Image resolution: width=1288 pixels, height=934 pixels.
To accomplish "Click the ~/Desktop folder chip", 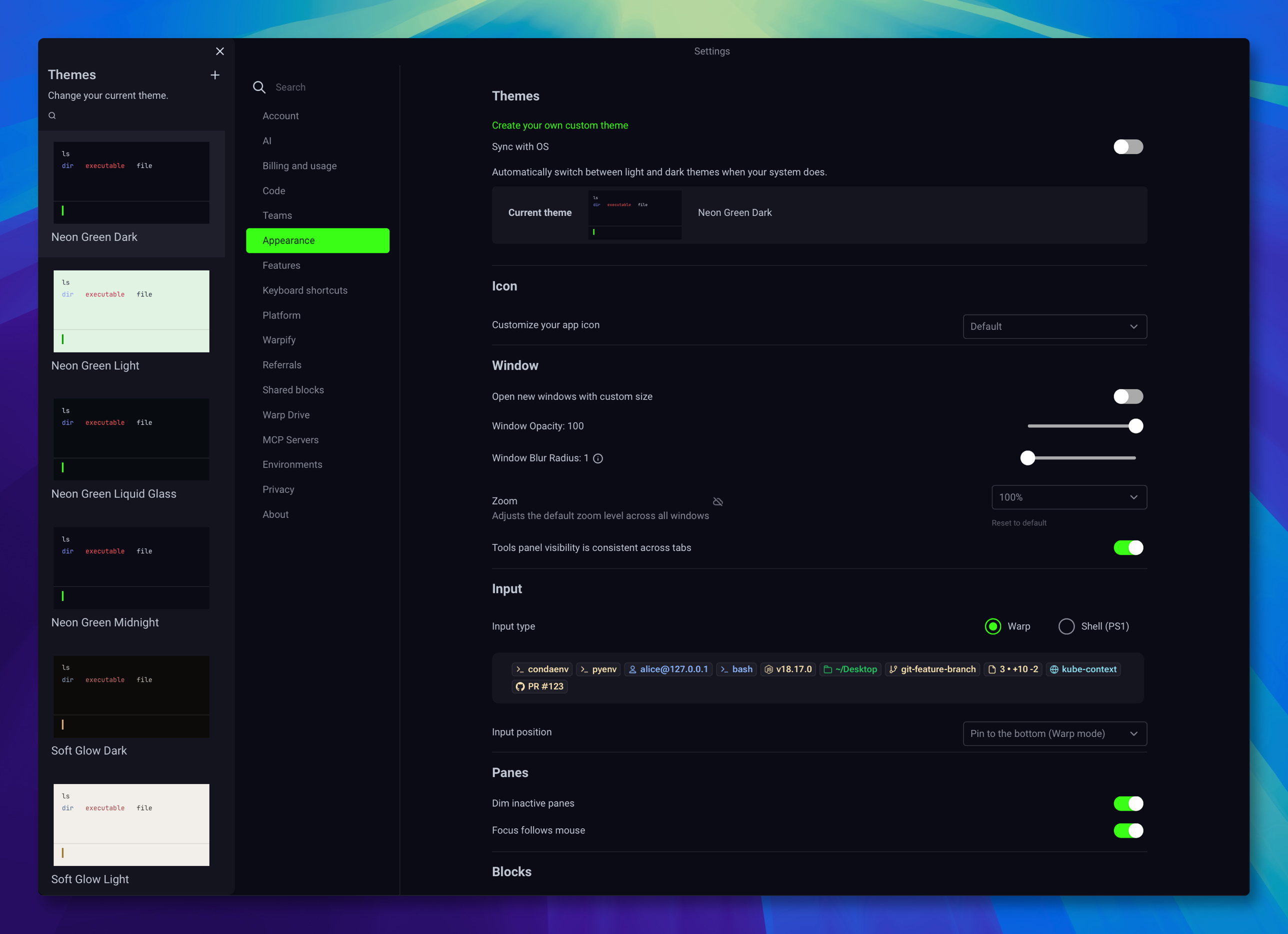I will tap(850, 669).
